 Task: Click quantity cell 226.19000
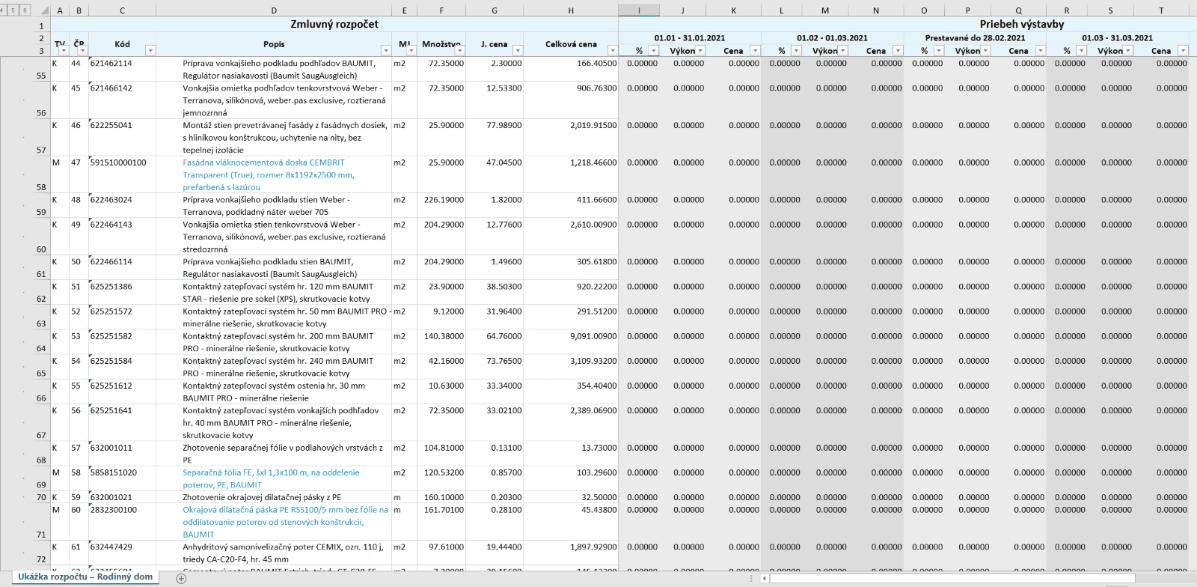pyautogui.click(x=441, y=205)
